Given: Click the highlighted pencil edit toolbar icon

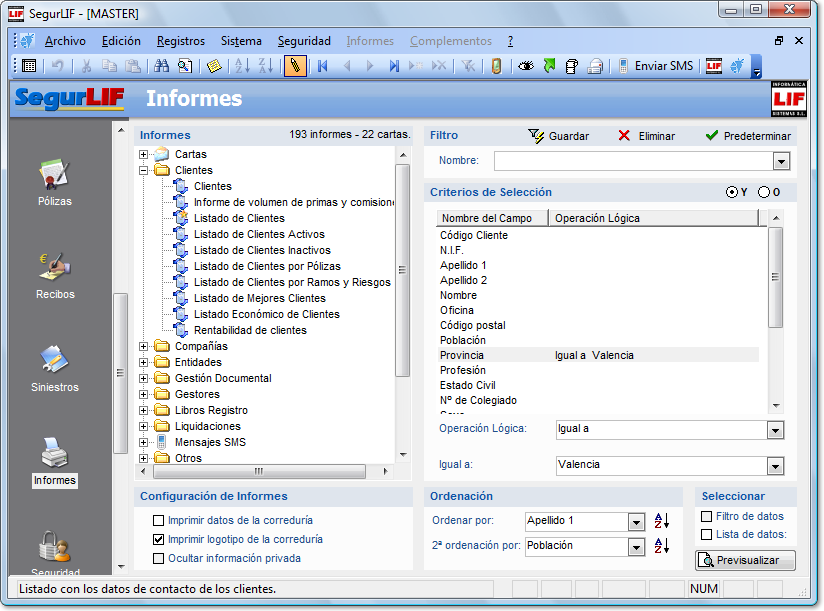Looking at the screenshot, I should coord(295,66).
